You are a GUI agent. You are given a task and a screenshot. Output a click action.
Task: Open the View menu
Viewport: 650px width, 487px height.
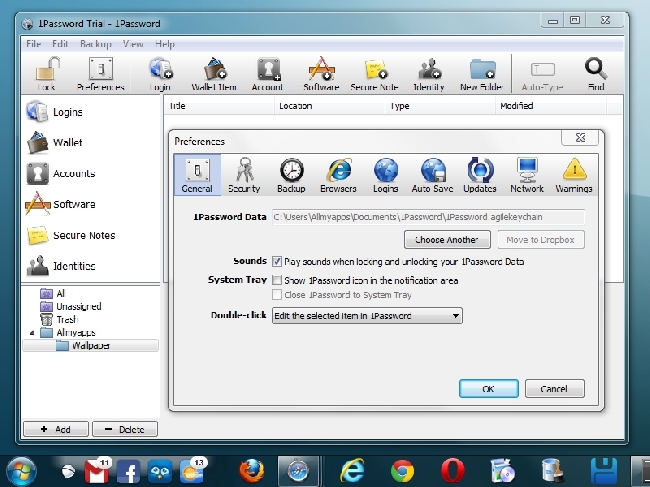[133, 44]
